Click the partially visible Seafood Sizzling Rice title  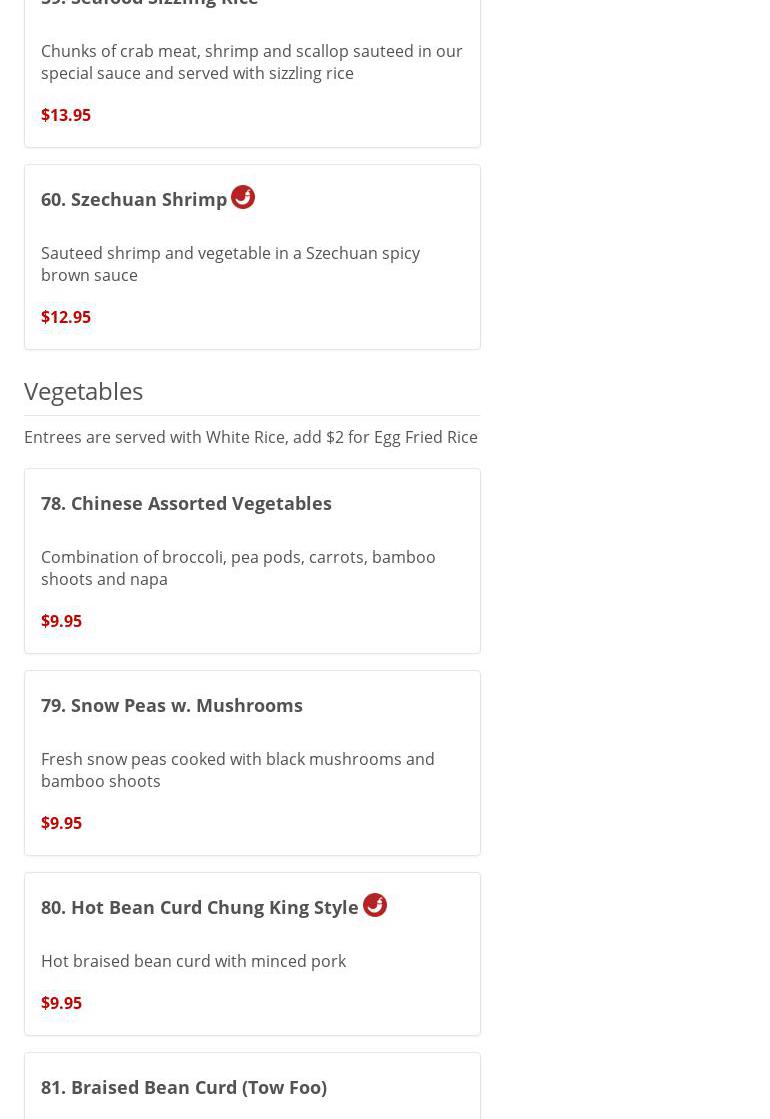click(x=150, y=3)
